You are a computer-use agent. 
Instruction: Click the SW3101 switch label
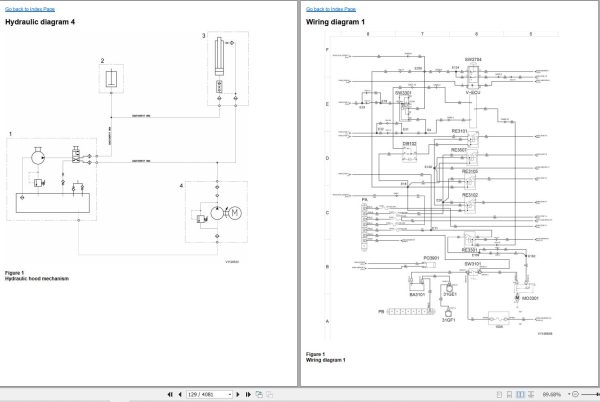click(x=473, y=264)
